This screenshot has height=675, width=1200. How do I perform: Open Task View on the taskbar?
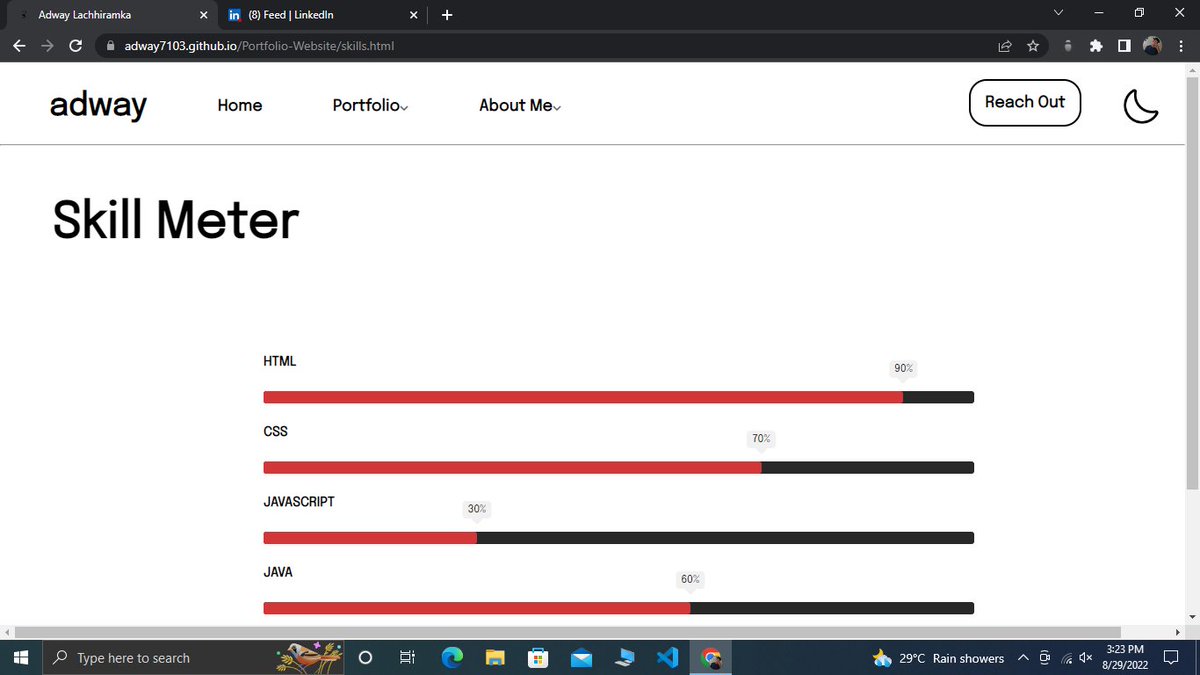click(x=407, y=658)
